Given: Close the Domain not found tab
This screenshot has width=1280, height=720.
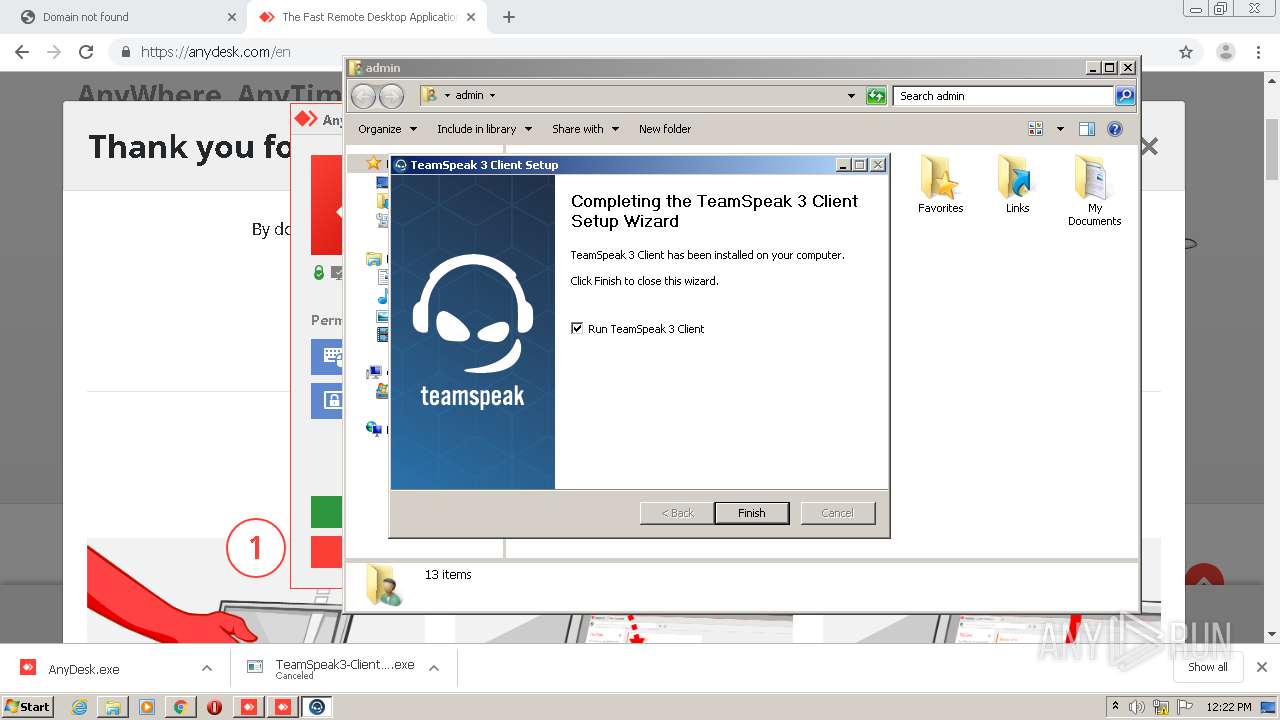Looking at the screenshot, I should point(232,17).
